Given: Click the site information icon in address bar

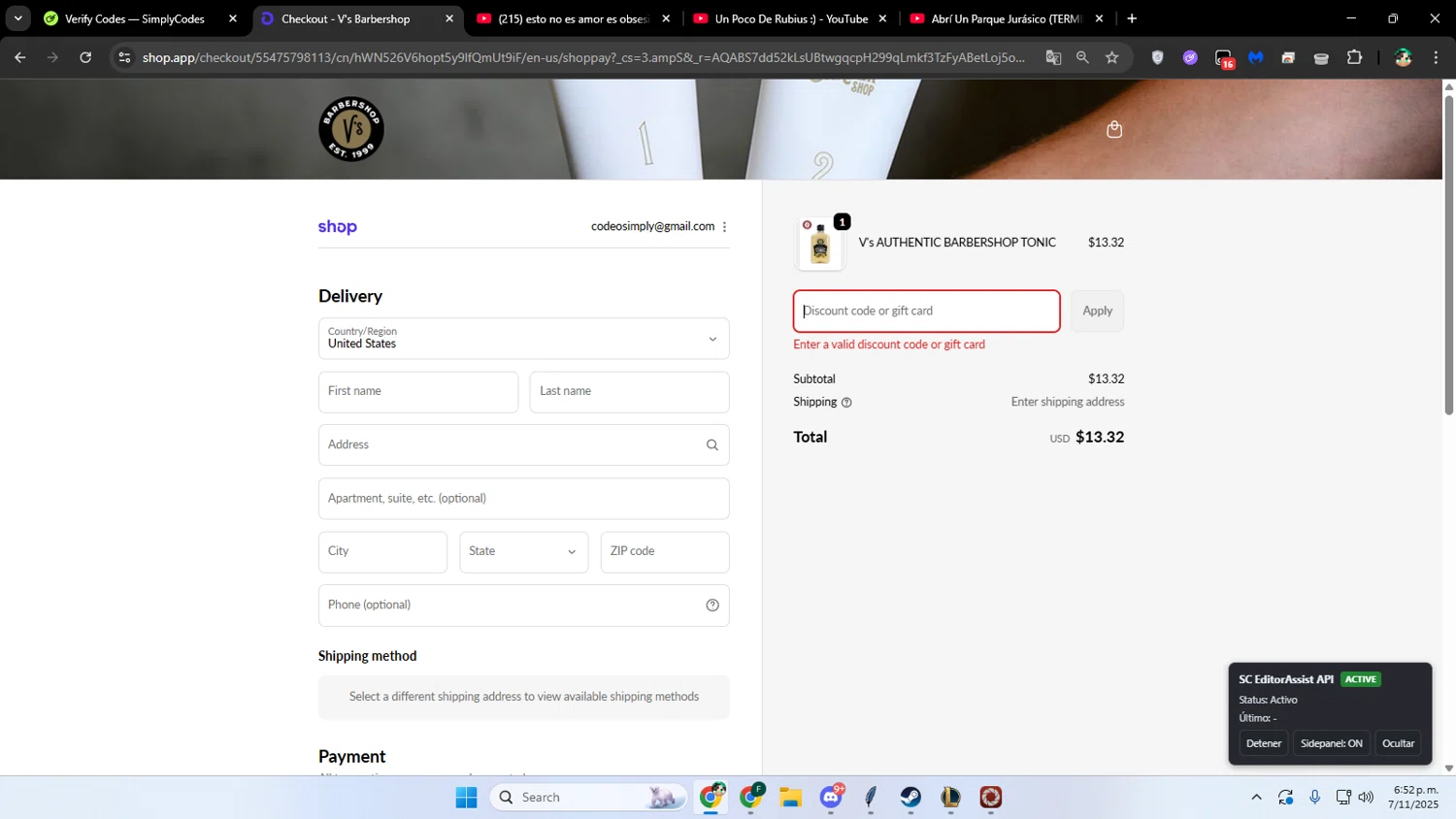Looking at the screenshot, I should 124,57.
